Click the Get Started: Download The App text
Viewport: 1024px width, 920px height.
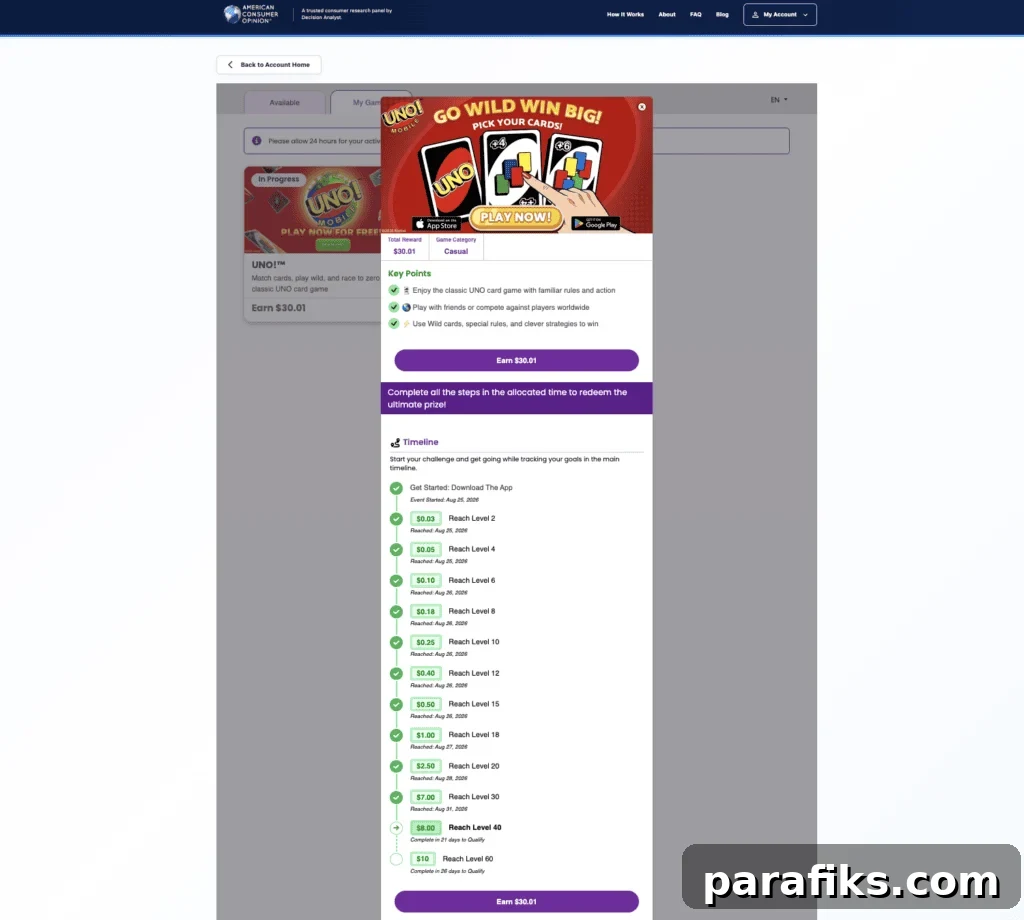pyautogui.click(x=461, y=488)
